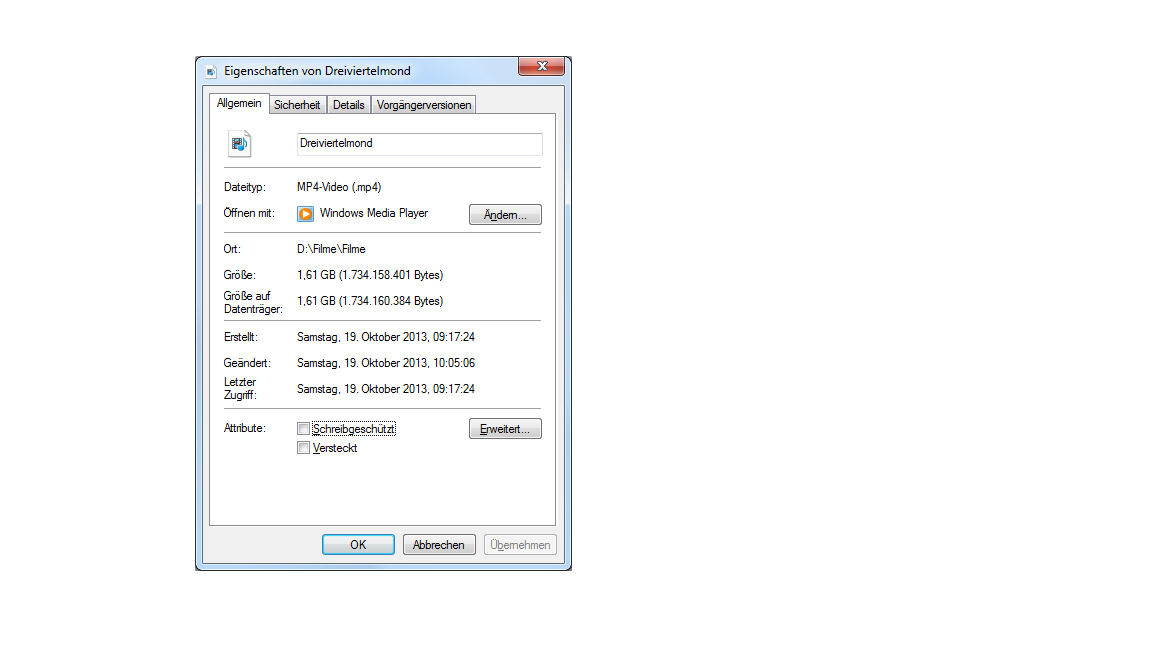Screen dimensions: 1152x648
Task: Confirm with the OK button
Action: pyautogui.click(x=359, y=544)
